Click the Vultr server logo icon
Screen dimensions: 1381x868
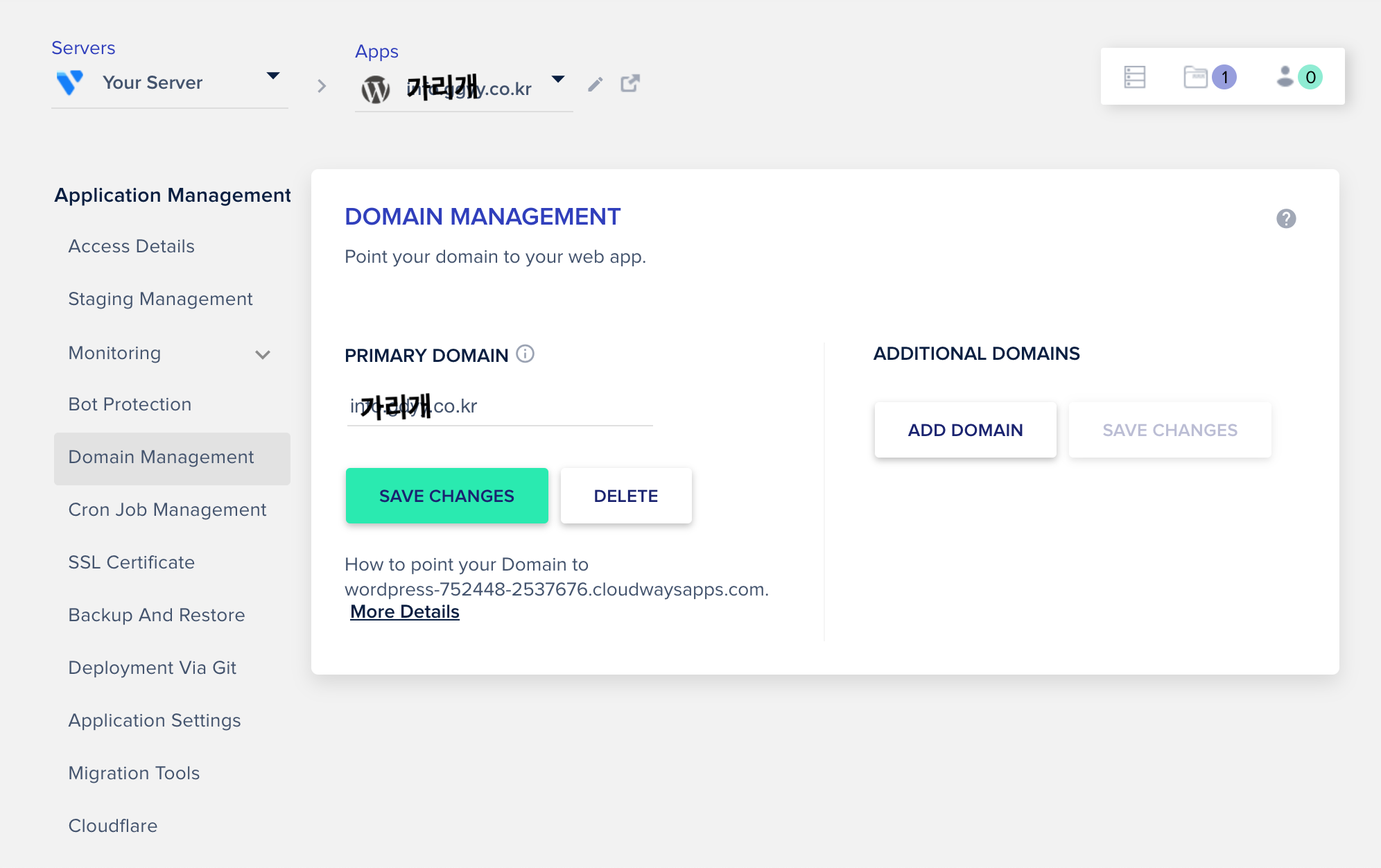click(70, 83)
